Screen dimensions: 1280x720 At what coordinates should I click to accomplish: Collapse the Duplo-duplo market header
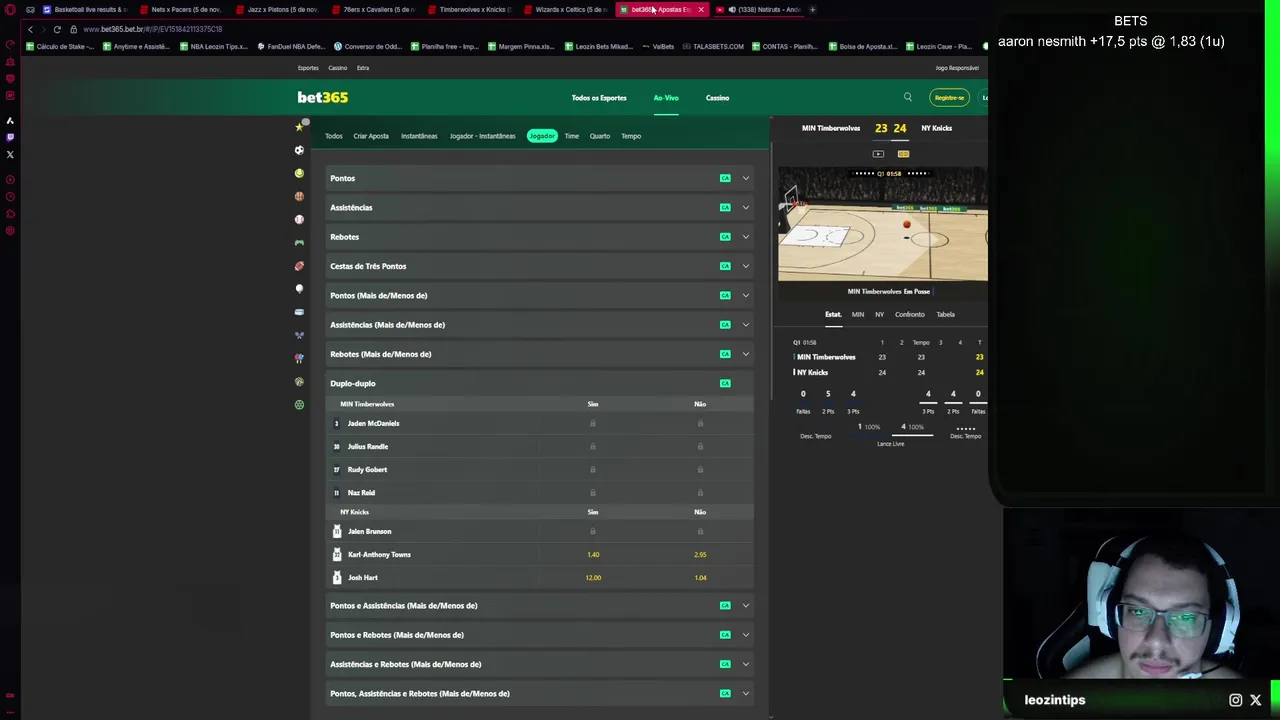tap(540, 383)
